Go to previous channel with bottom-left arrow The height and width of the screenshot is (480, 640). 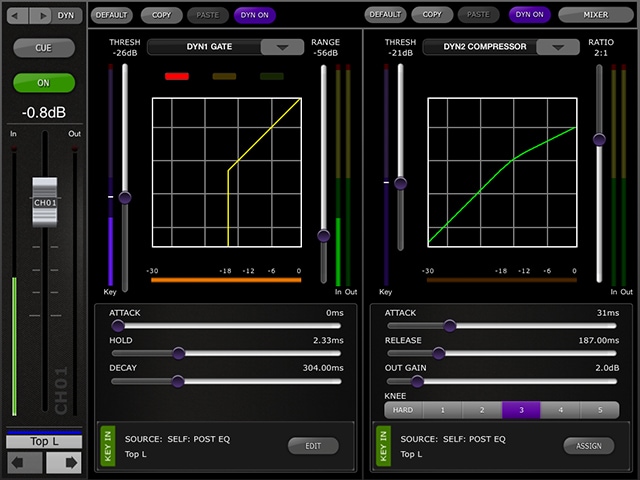(x=25, y=463)
